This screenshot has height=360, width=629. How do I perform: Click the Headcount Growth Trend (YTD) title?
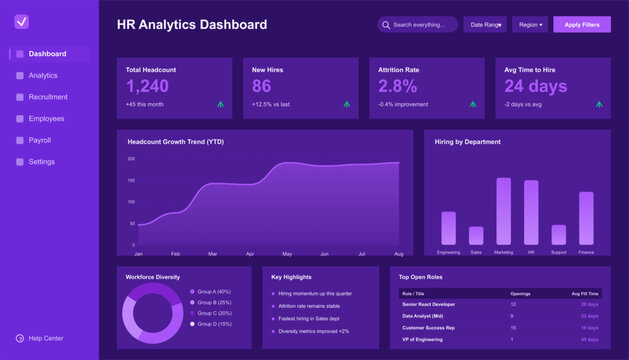[x=176, y=142]
